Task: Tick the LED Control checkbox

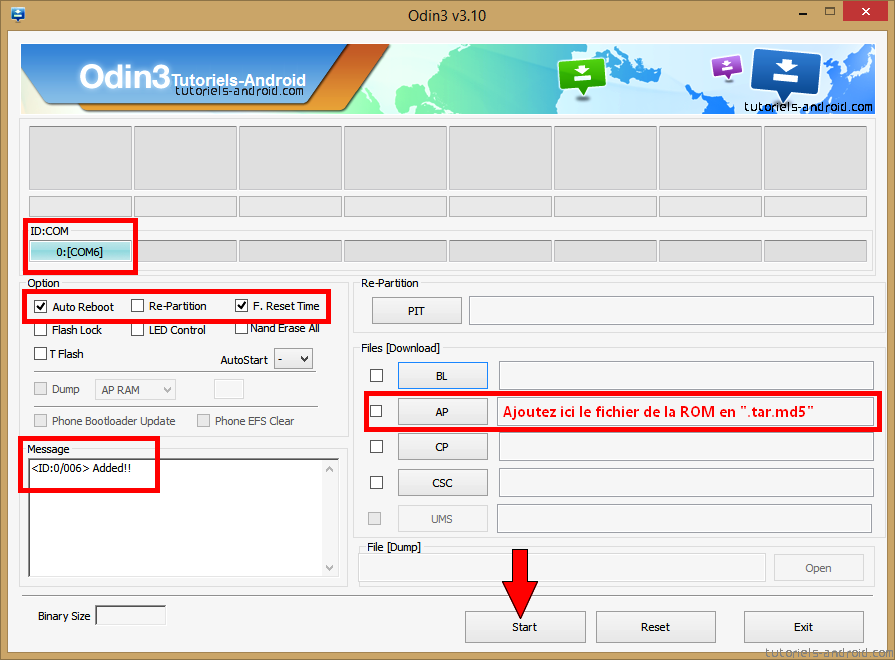Action: [137, 329]
